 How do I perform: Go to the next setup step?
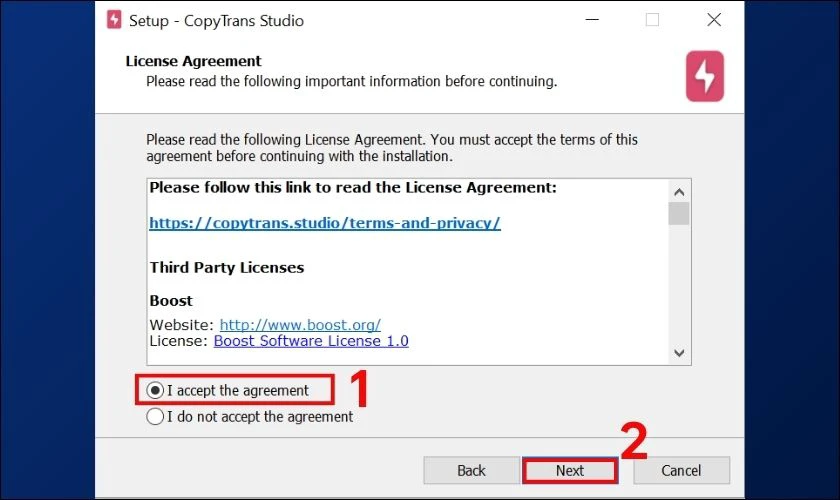pyautogui.click(x=570, y=471)
